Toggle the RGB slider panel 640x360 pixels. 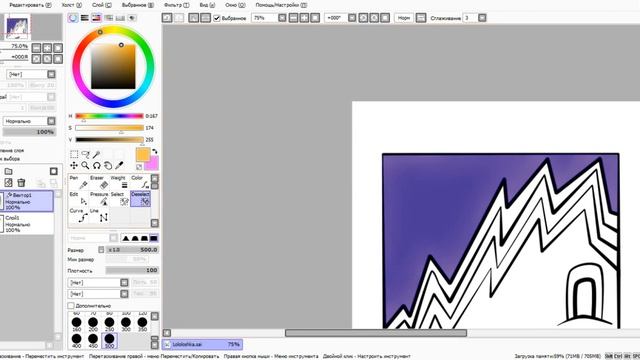84,18
